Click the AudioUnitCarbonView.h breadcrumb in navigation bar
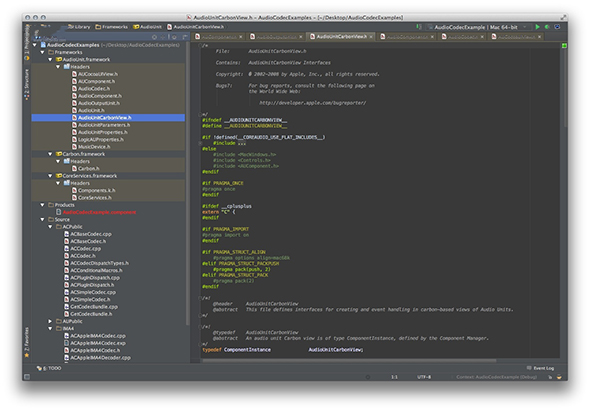The width and height of the screenshot is (590, 411). pyautogui.click(x=196, y=27)
